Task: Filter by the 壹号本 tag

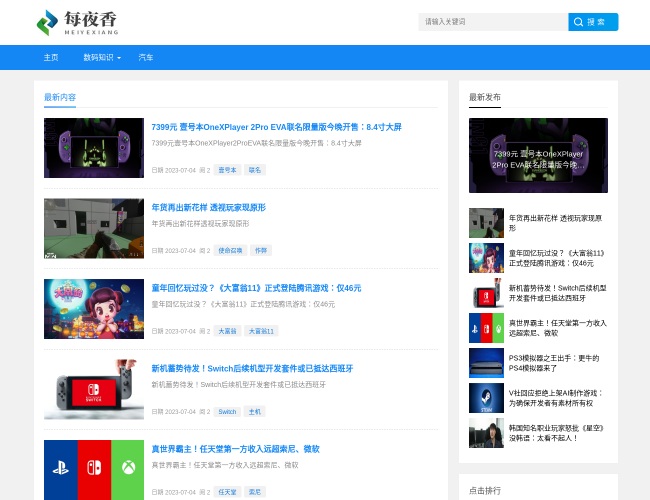Action: (x=227, y=170)
